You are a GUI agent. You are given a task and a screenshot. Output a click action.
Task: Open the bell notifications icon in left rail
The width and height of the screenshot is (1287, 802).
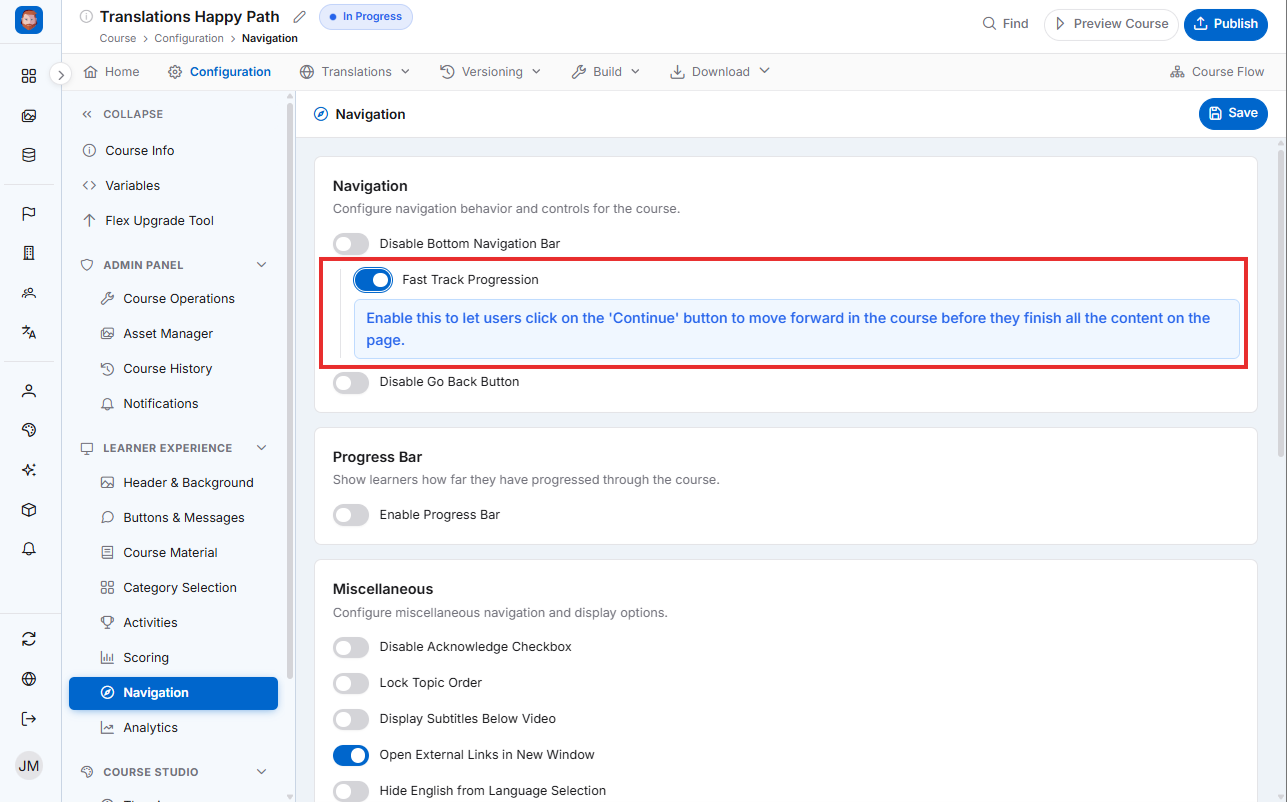coord(29,549)
